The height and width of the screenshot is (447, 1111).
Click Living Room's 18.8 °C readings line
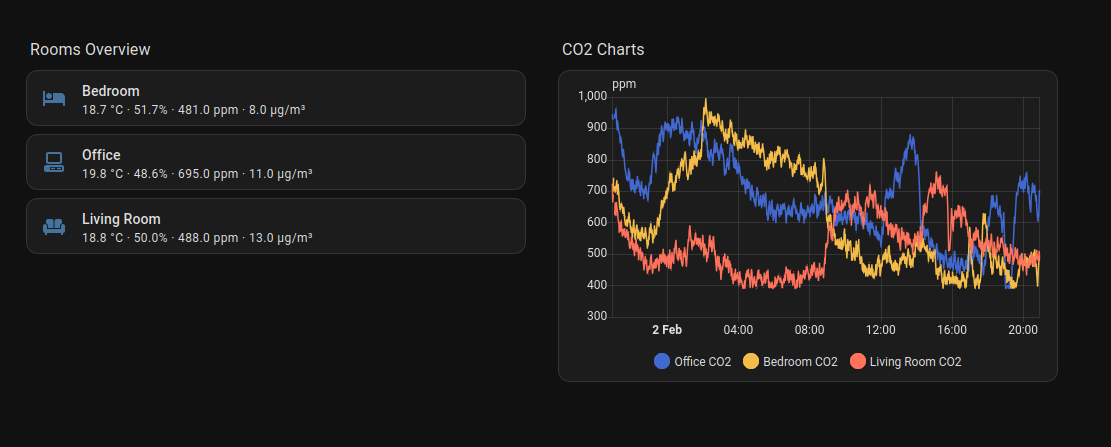[197, 237]
